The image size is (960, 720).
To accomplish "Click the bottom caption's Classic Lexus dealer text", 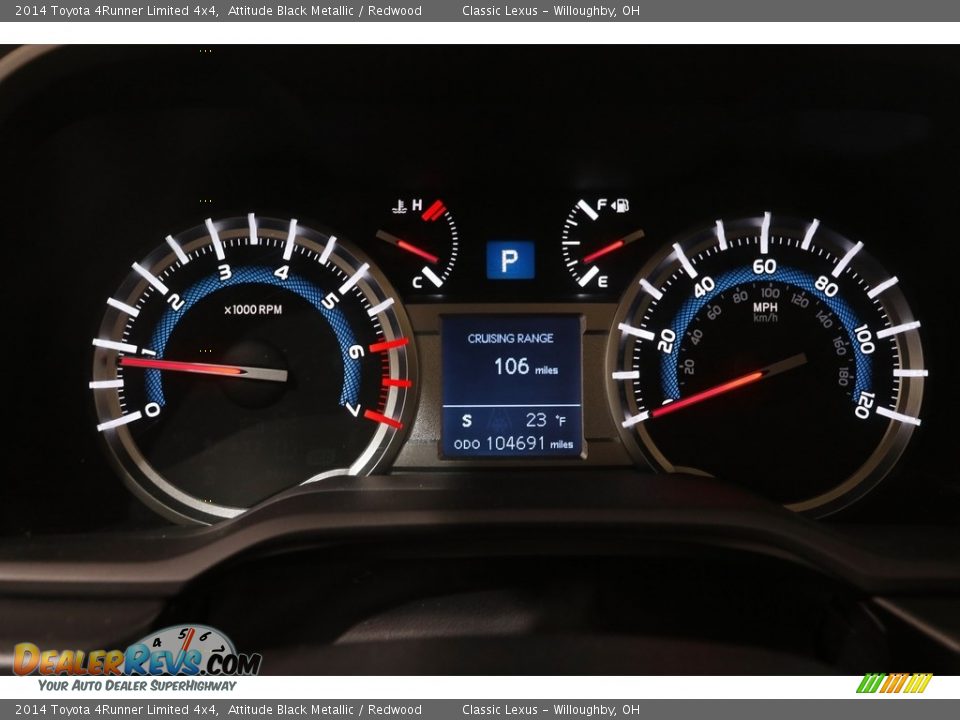I will tap(551, 710).
